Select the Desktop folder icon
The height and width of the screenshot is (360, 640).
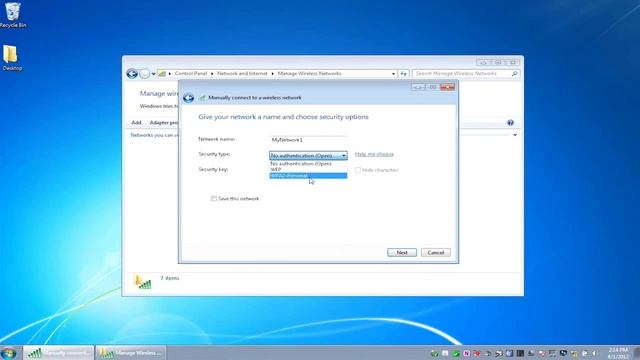pyautogui.click(x=11, y=58)
